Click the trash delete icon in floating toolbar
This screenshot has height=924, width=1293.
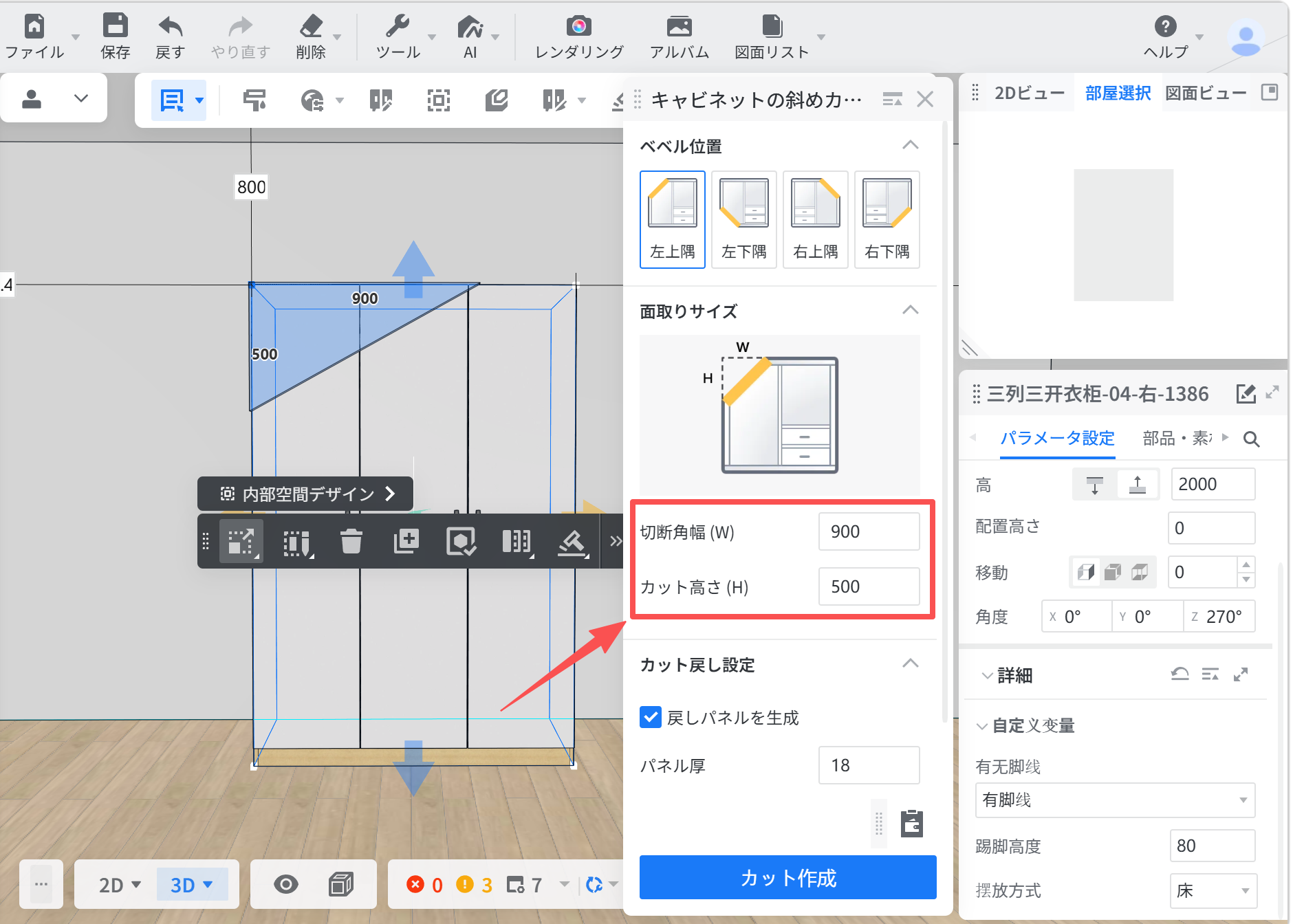click(351, 541)
